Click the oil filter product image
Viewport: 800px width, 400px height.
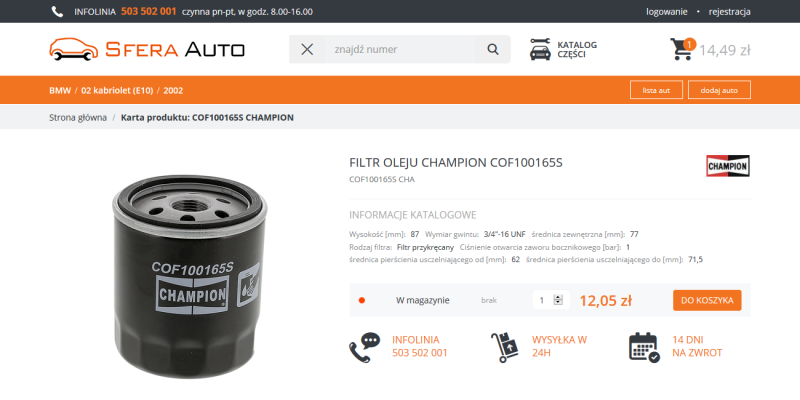[x=189, y=276]
